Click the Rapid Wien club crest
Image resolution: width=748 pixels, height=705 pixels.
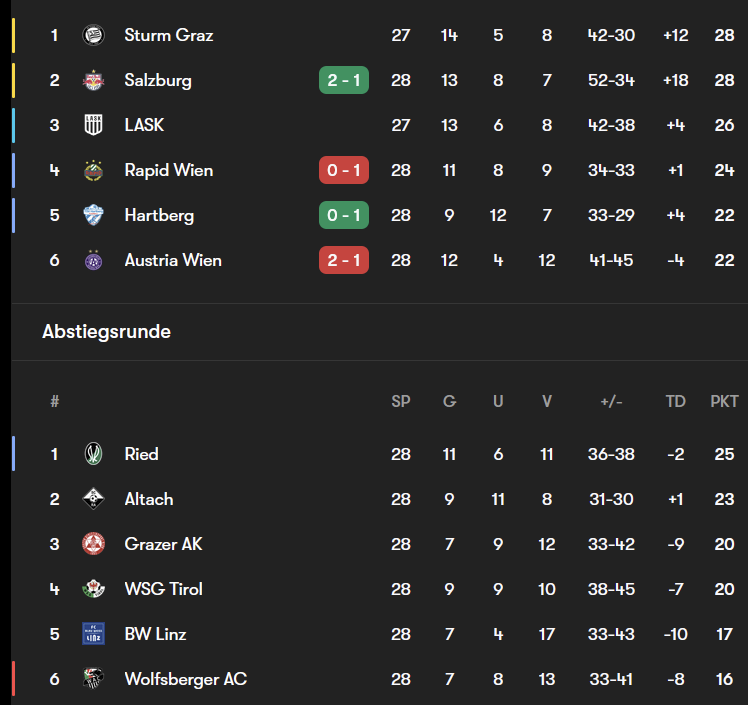pos(93,170)
